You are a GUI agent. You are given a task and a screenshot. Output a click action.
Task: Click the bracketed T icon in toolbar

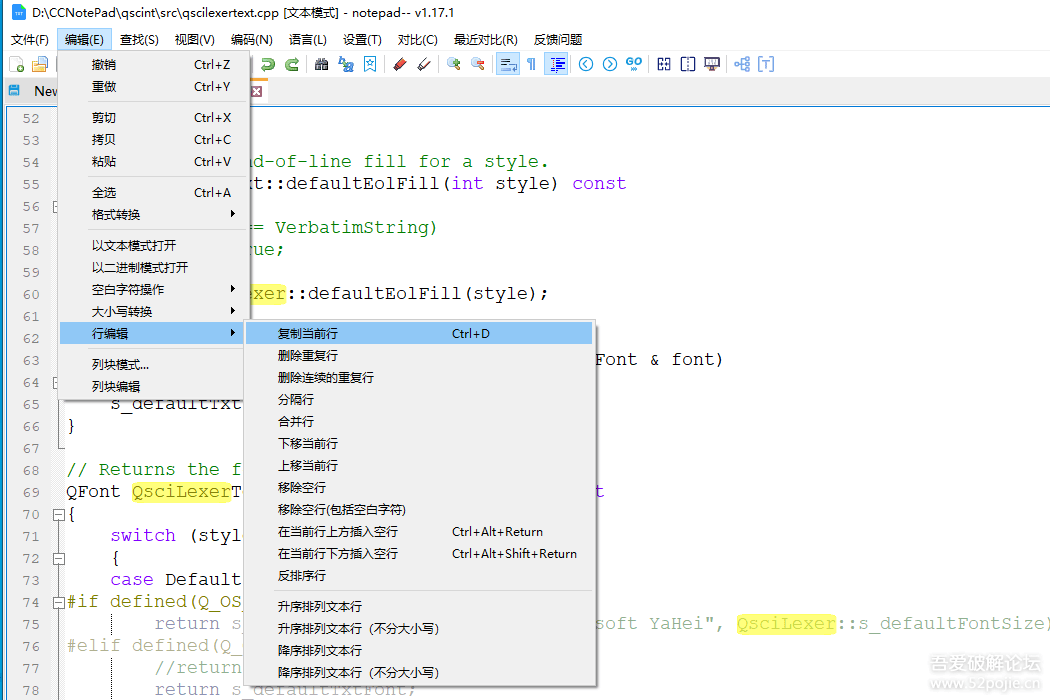[x=766, y=64]
